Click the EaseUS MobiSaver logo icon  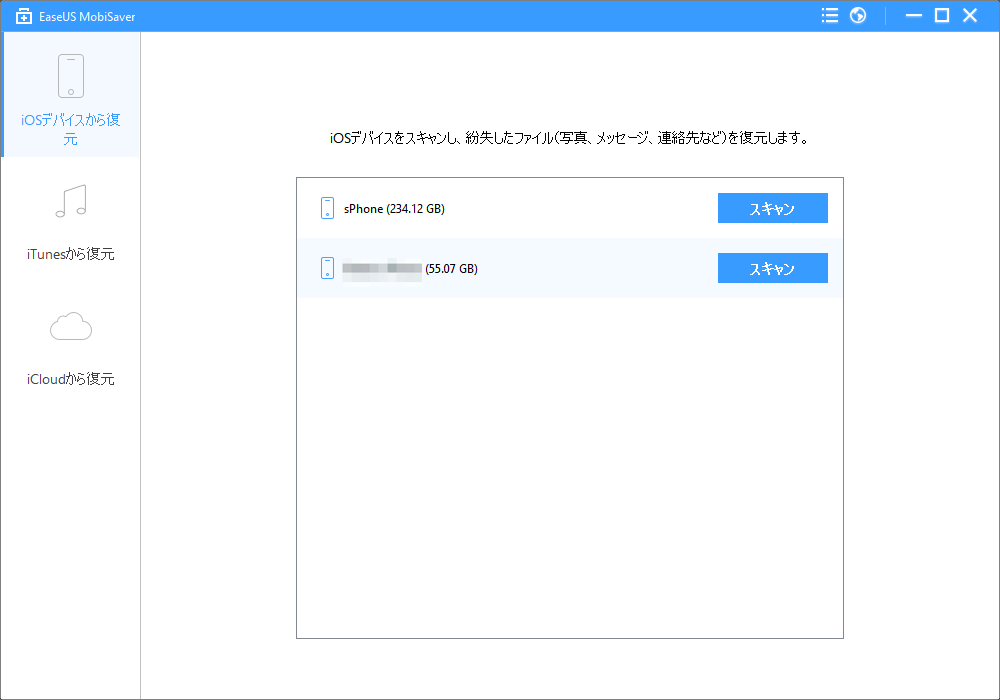24,16
